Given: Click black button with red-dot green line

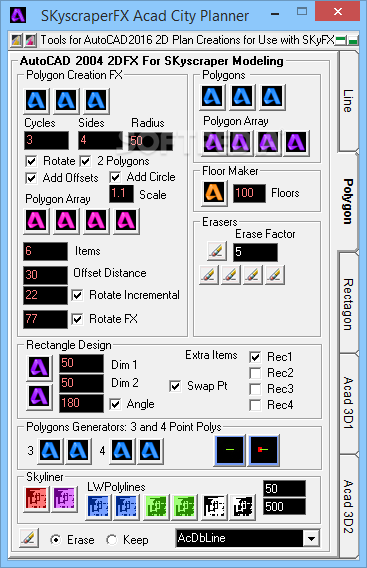Looking at the screenshot, I should coord(264,450).
